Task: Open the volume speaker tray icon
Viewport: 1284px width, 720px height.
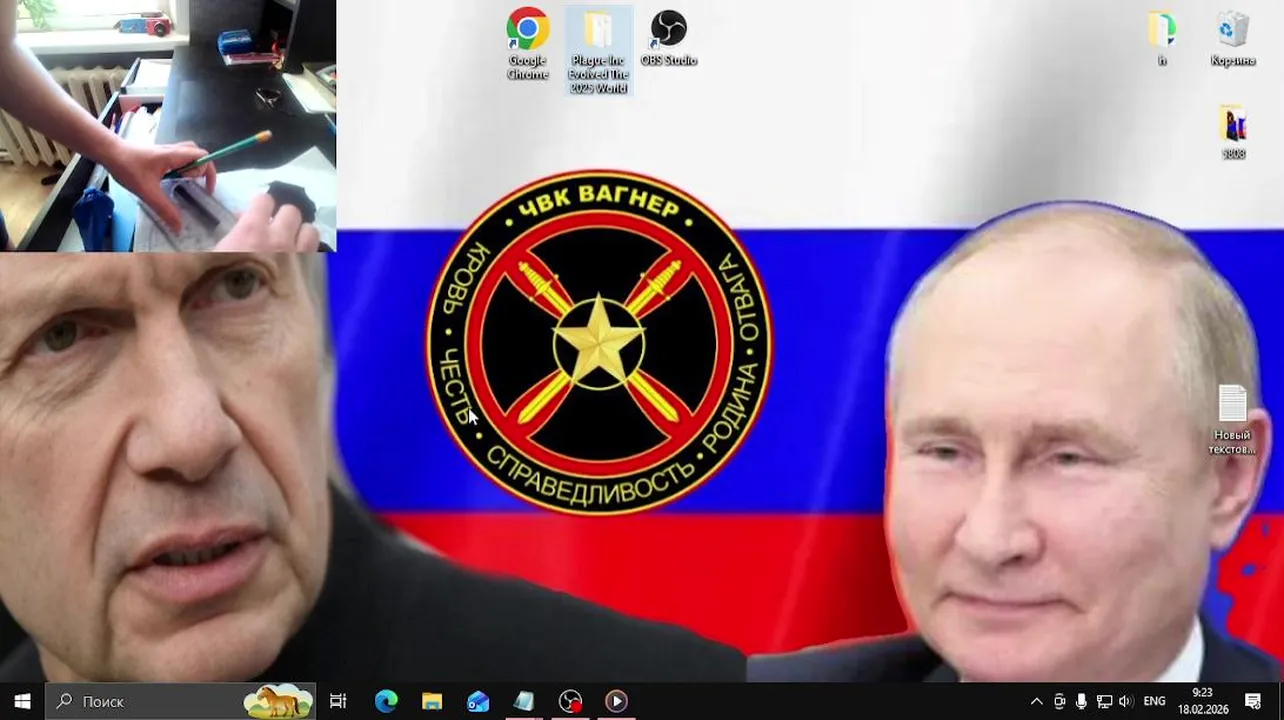Action: coord(1125,701)
